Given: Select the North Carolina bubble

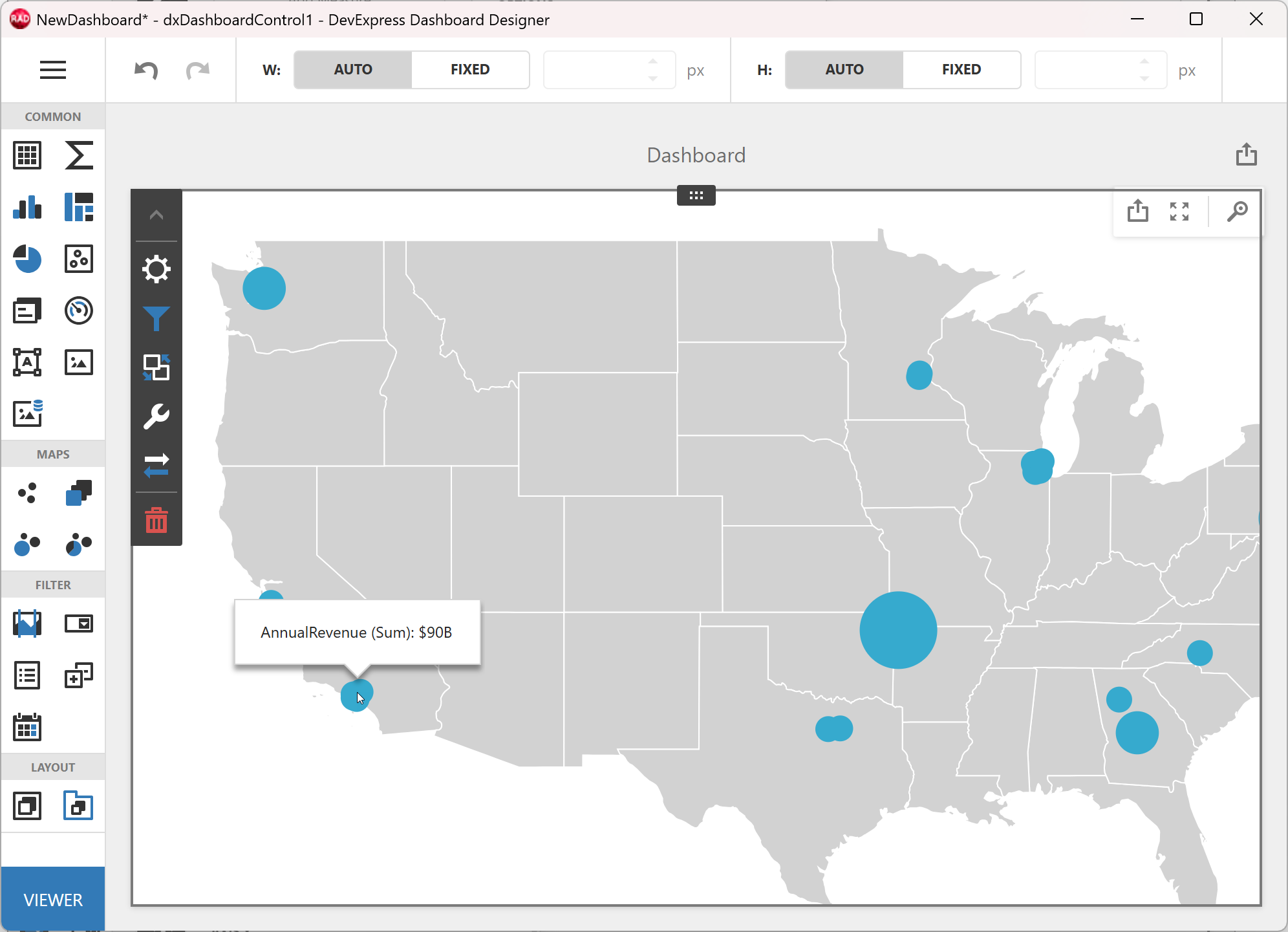Looking at the screenshot, I should click(x=1200, y=653).
